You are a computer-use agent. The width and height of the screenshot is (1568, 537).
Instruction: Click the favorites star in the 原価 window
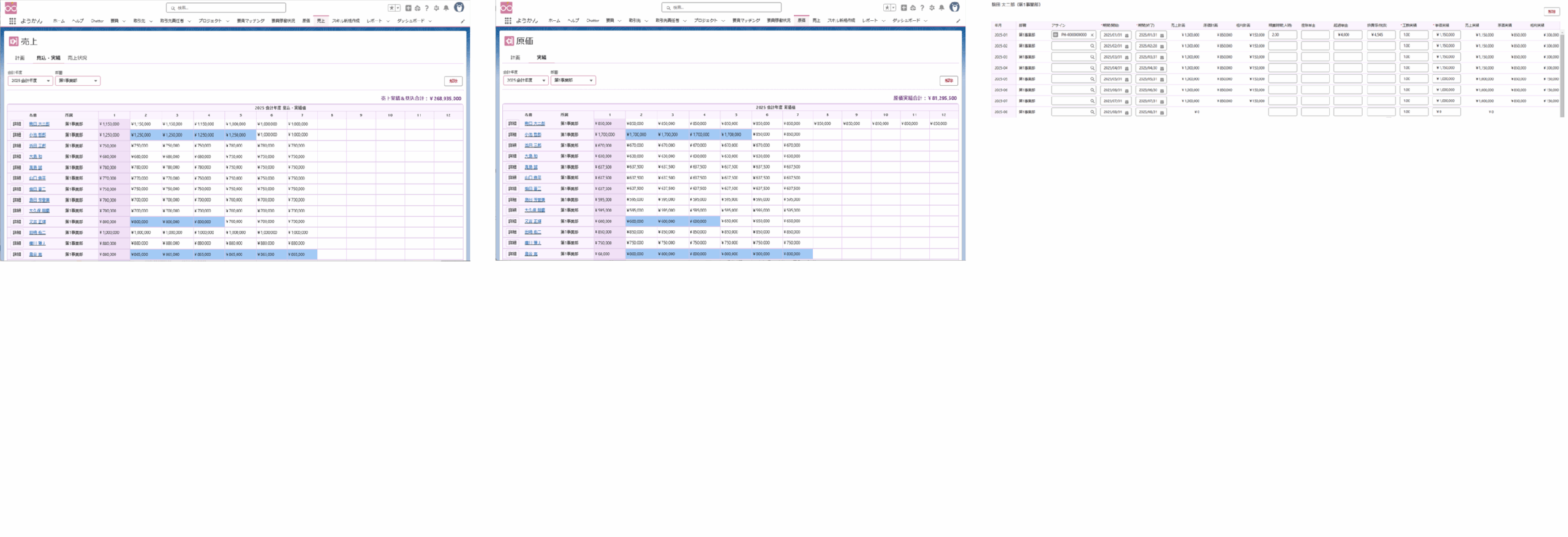coord(886,8)
